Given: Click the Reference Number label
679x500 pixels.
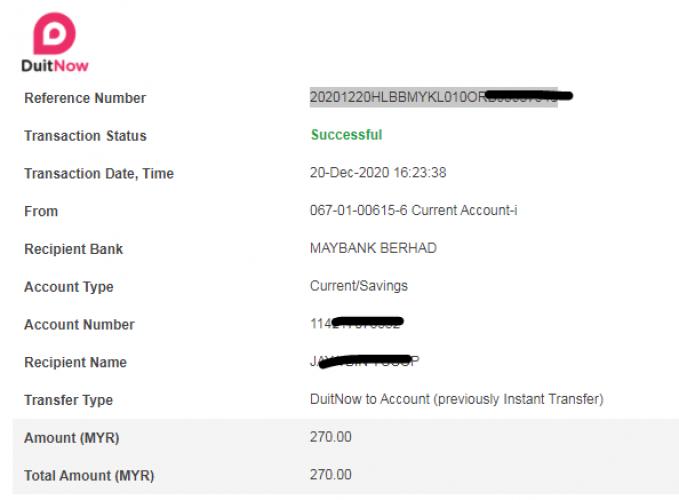Looking at the screenshot, I should tap(85, 98).
